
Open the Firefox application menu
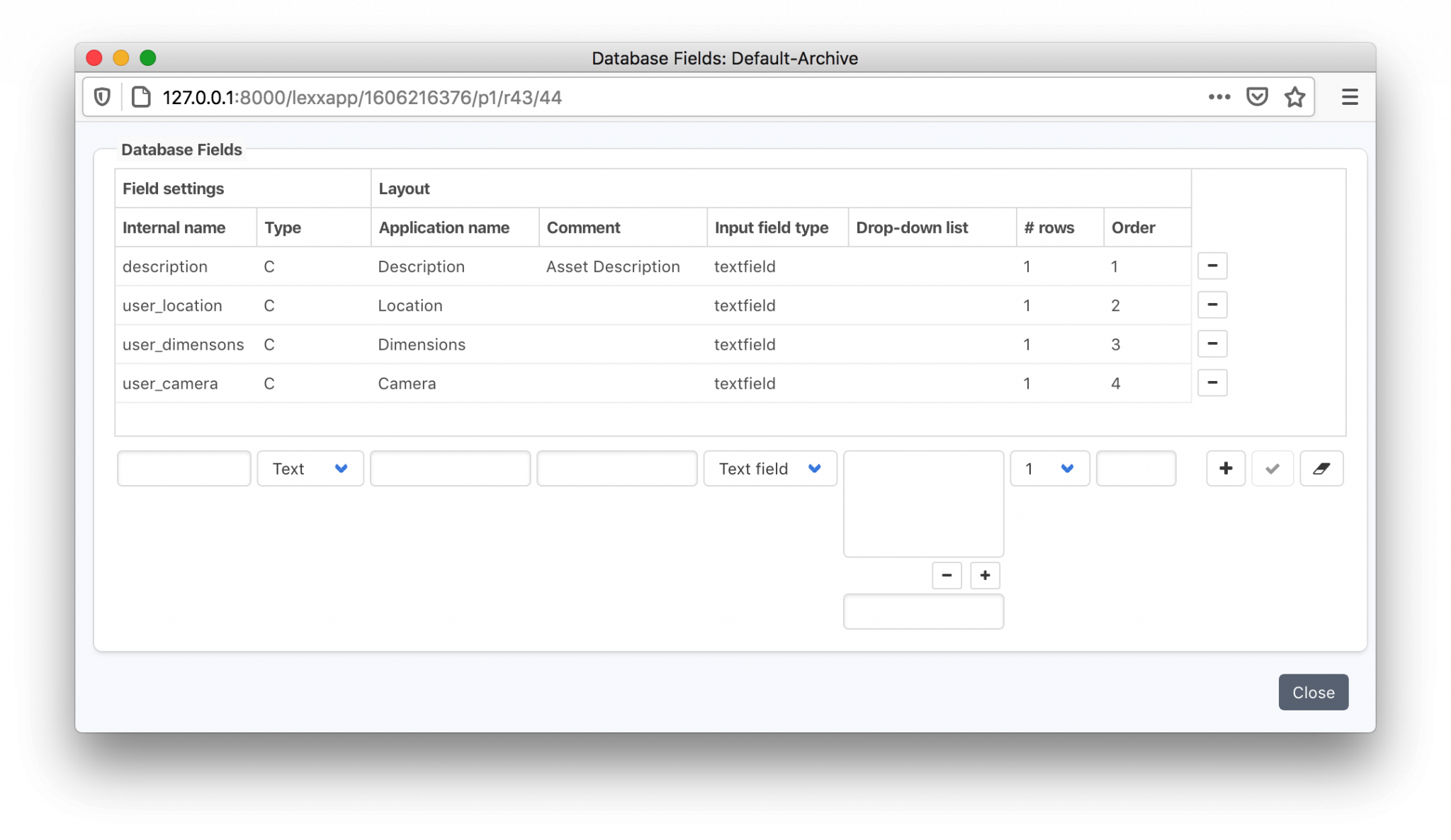coord(1349,96)
